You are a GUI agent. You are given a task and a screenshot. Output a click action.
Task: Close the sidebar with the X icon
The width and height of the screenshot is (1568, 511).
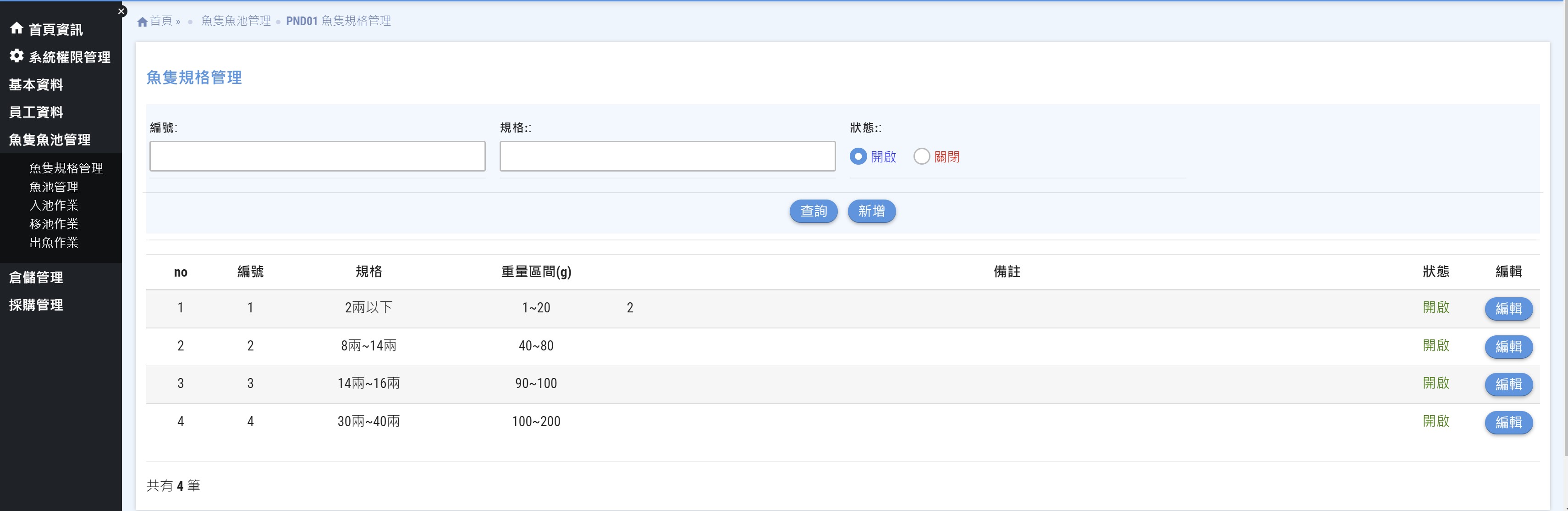click(121, 11)
